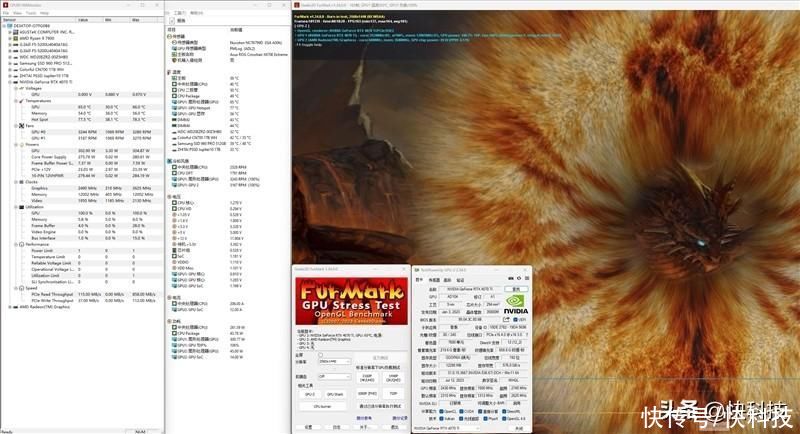The height and width of the screenshot is (434, 800).
Task: Click the 查找 lookup button in GPU-Z
Action: click(516, 289)
